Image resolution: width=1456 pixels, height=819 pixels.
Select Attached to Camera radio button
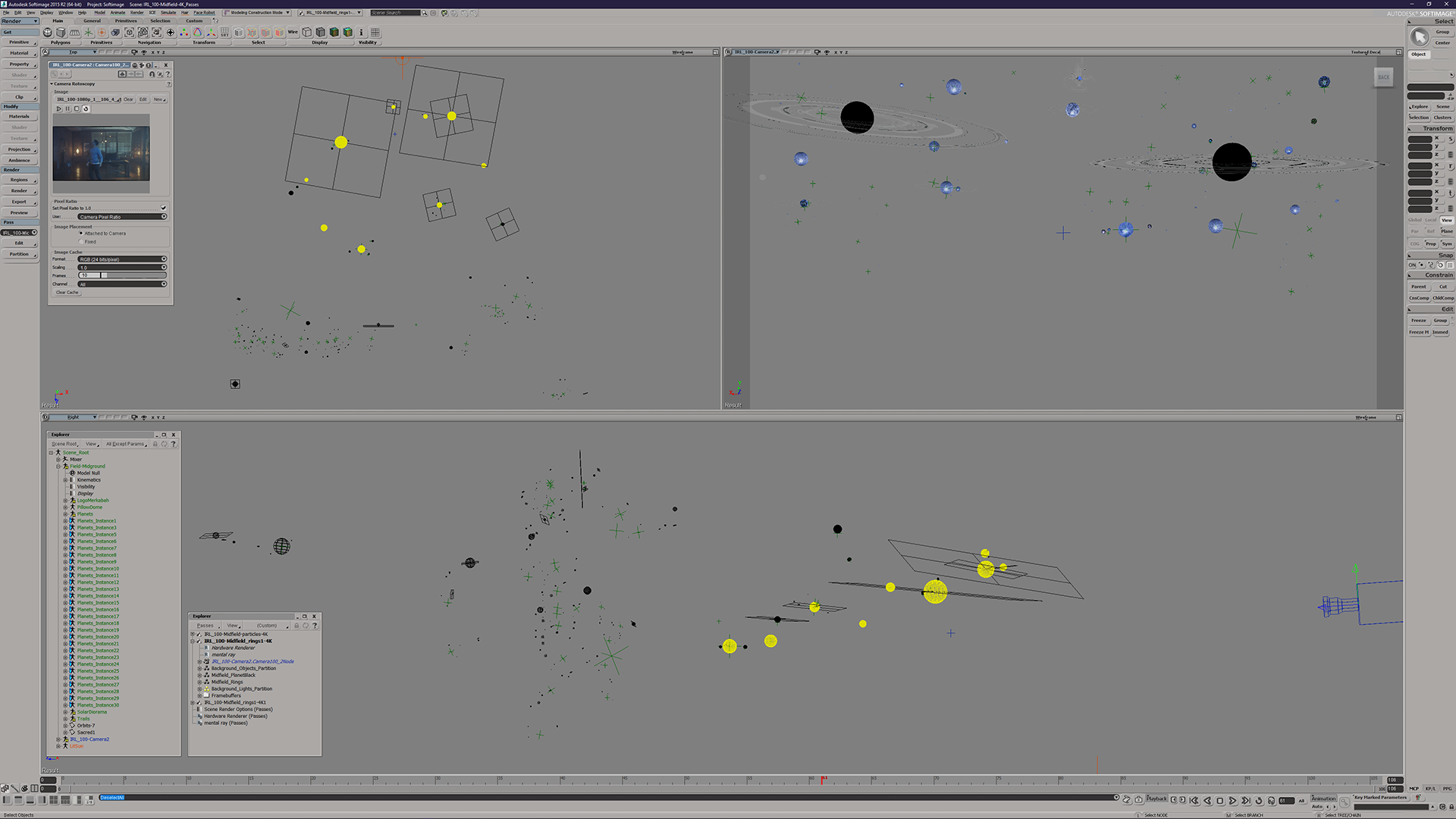point(81,233)
